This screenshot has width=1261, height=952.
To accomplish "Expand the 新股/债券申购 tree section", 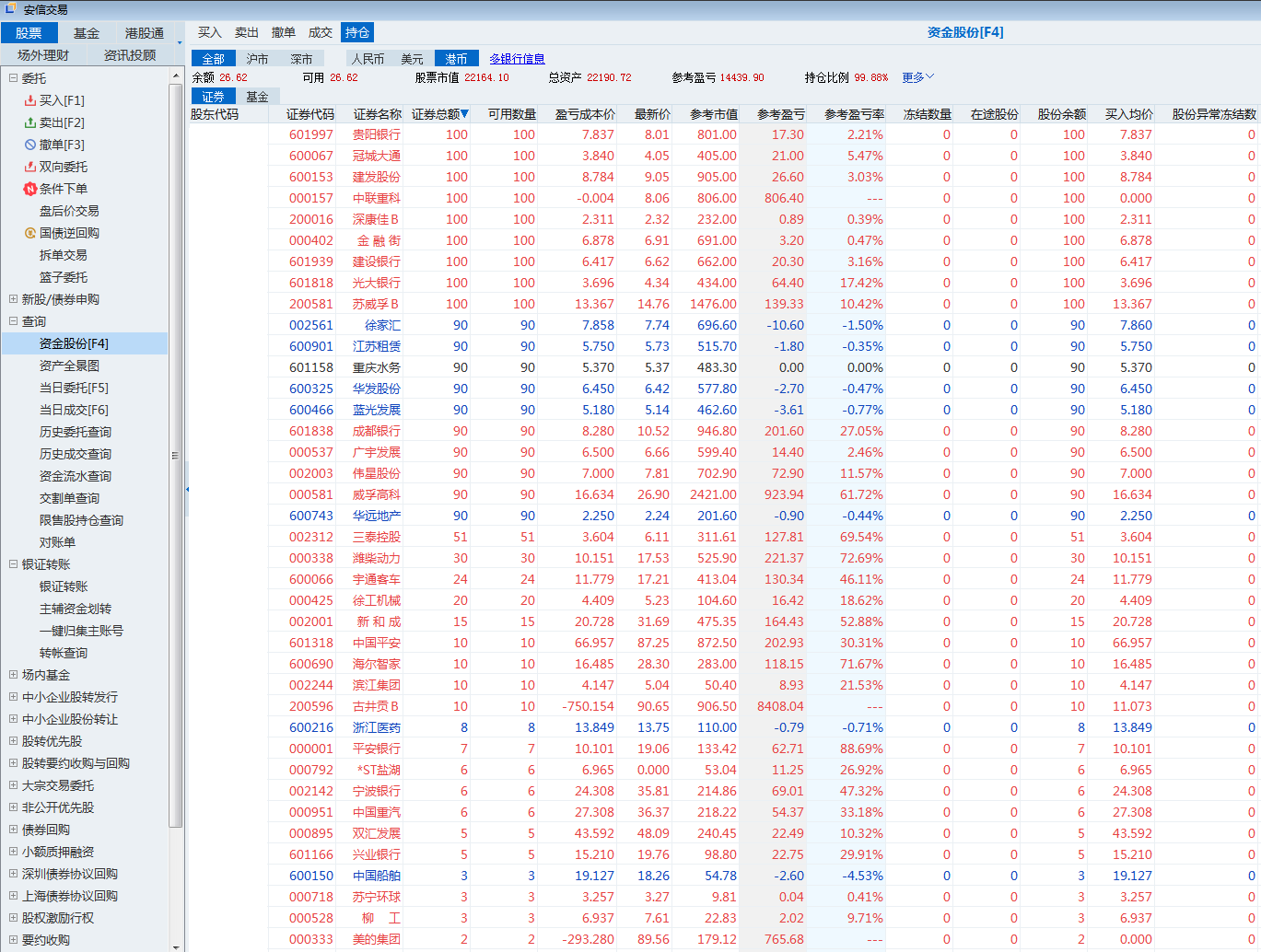I will [x=13, y=299].
